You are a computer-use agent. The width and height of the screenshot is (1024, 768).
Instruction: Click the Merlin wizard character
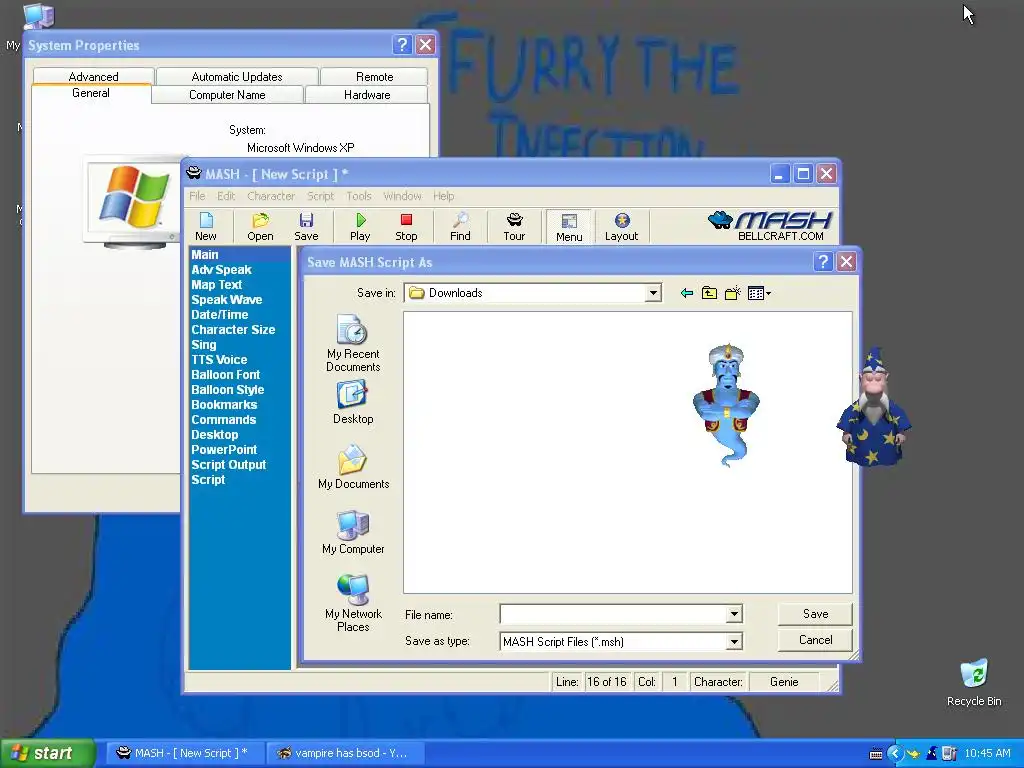coord(874,407)
